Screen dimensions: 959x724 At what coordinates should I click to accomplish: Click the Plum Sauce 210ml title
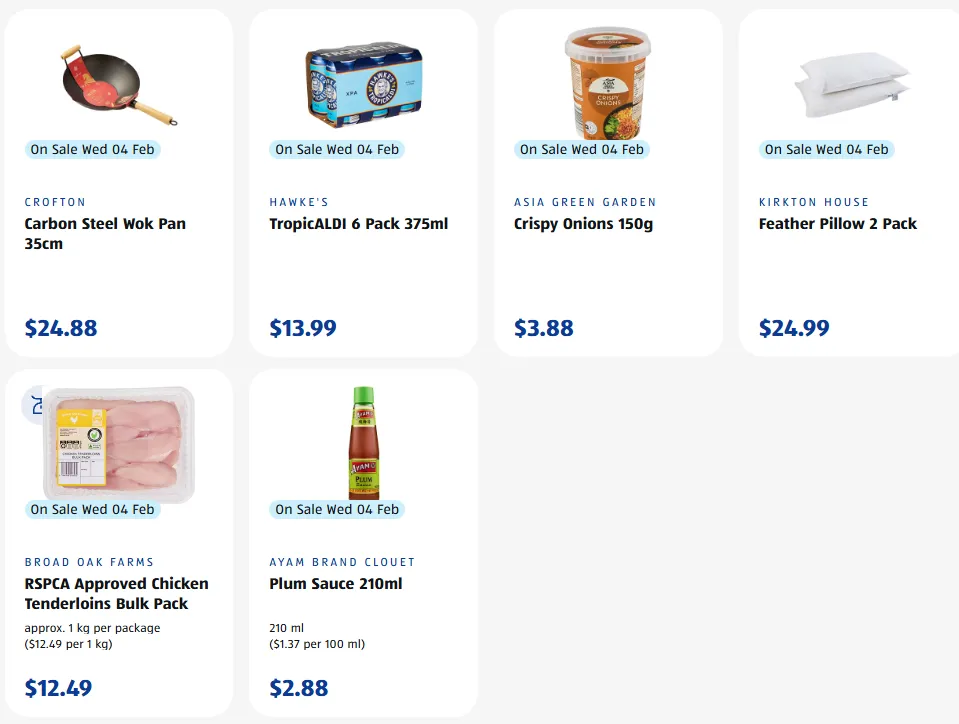coord(335,584)
